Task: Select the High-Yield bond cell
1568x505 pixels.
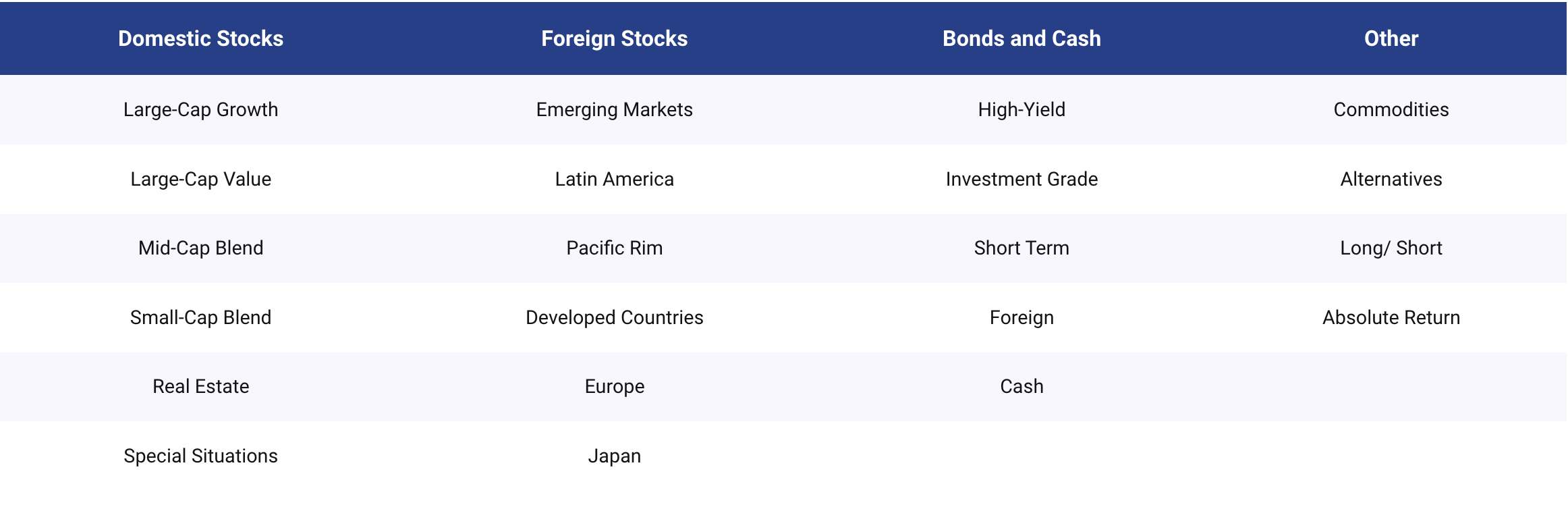Action: (x=1021, y=109)
